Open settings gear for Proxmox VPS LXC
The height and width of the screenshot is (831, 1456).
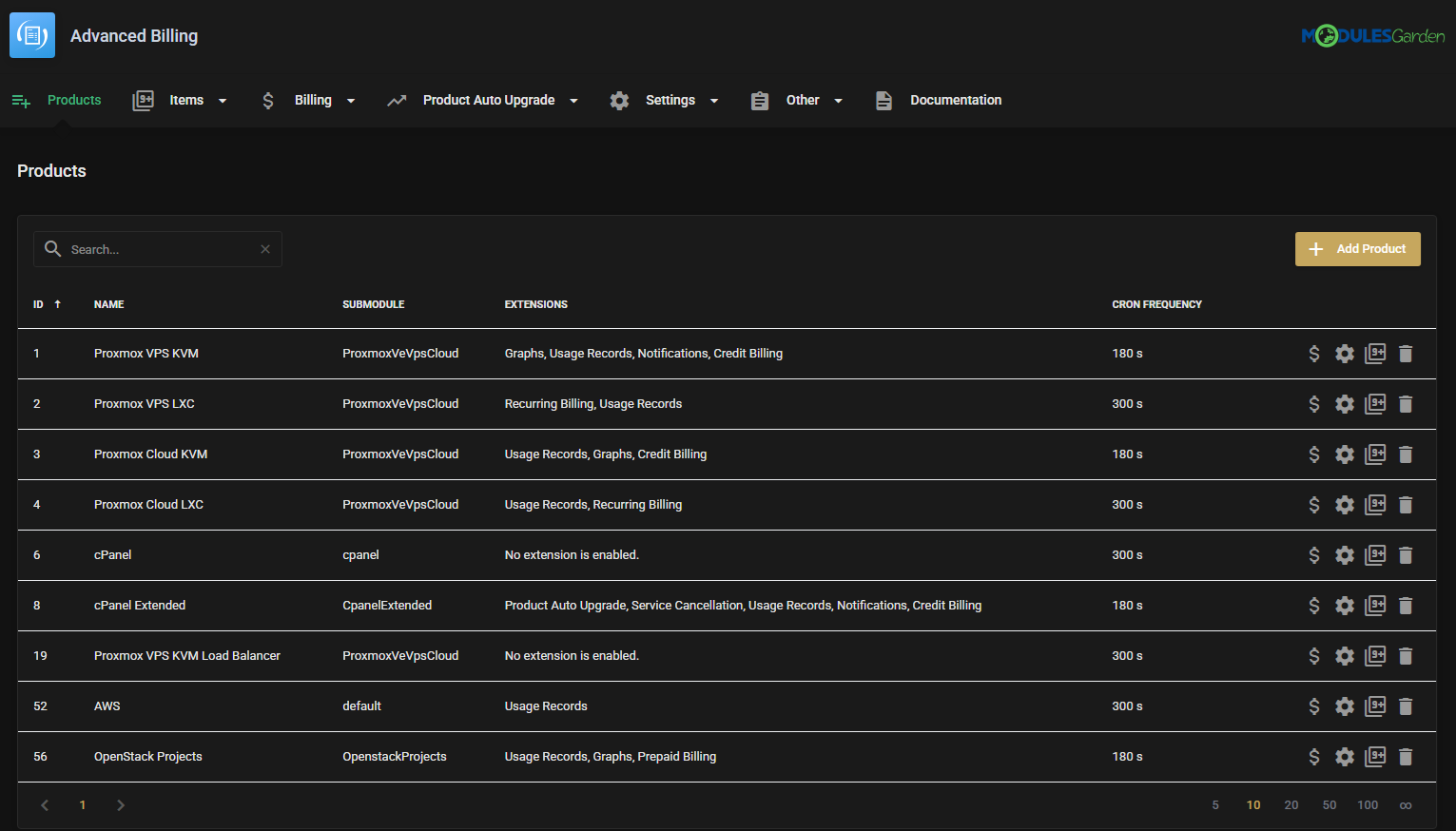(x=1345, y=404)
